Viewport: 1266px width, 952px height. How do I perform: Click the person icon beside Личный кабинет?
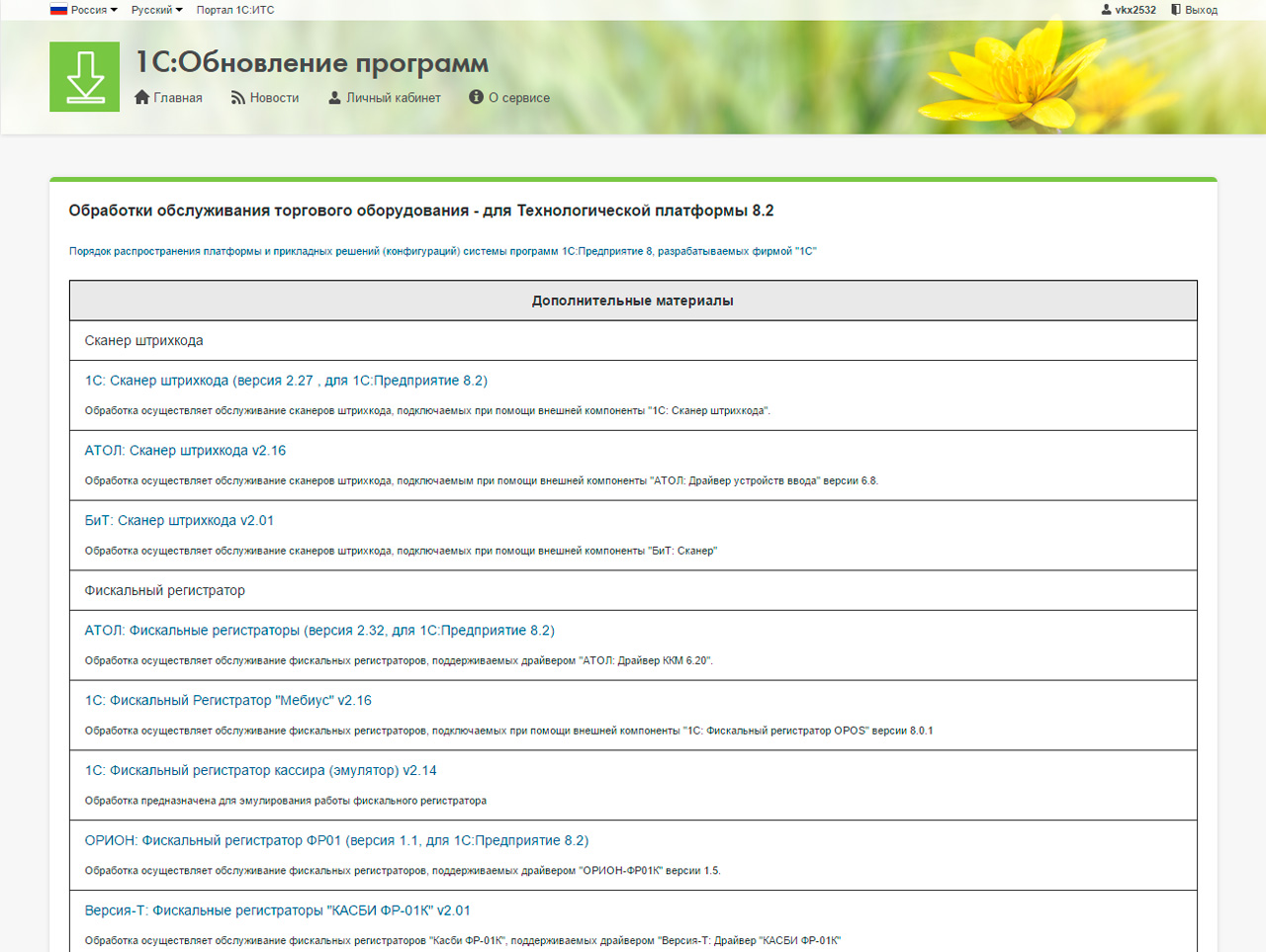coord(334,97)
